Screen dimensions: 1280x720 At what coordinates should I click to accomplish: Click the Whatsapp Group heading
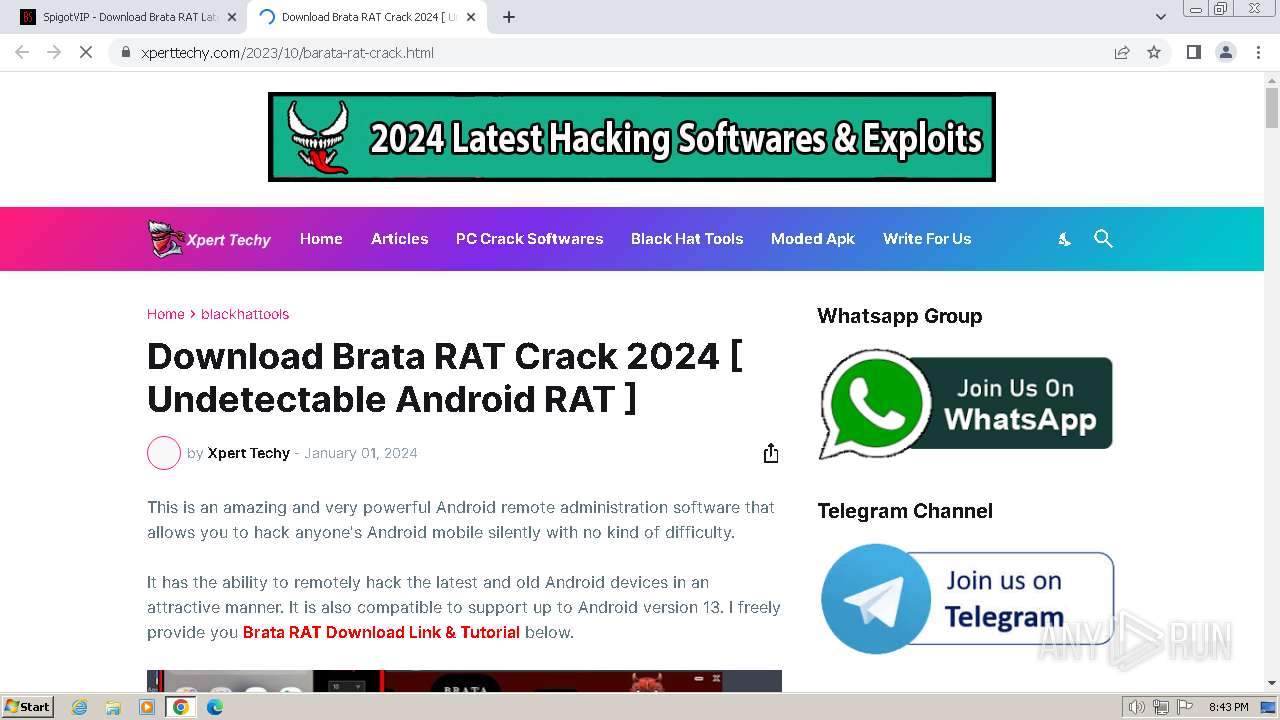tap(899, 316)
